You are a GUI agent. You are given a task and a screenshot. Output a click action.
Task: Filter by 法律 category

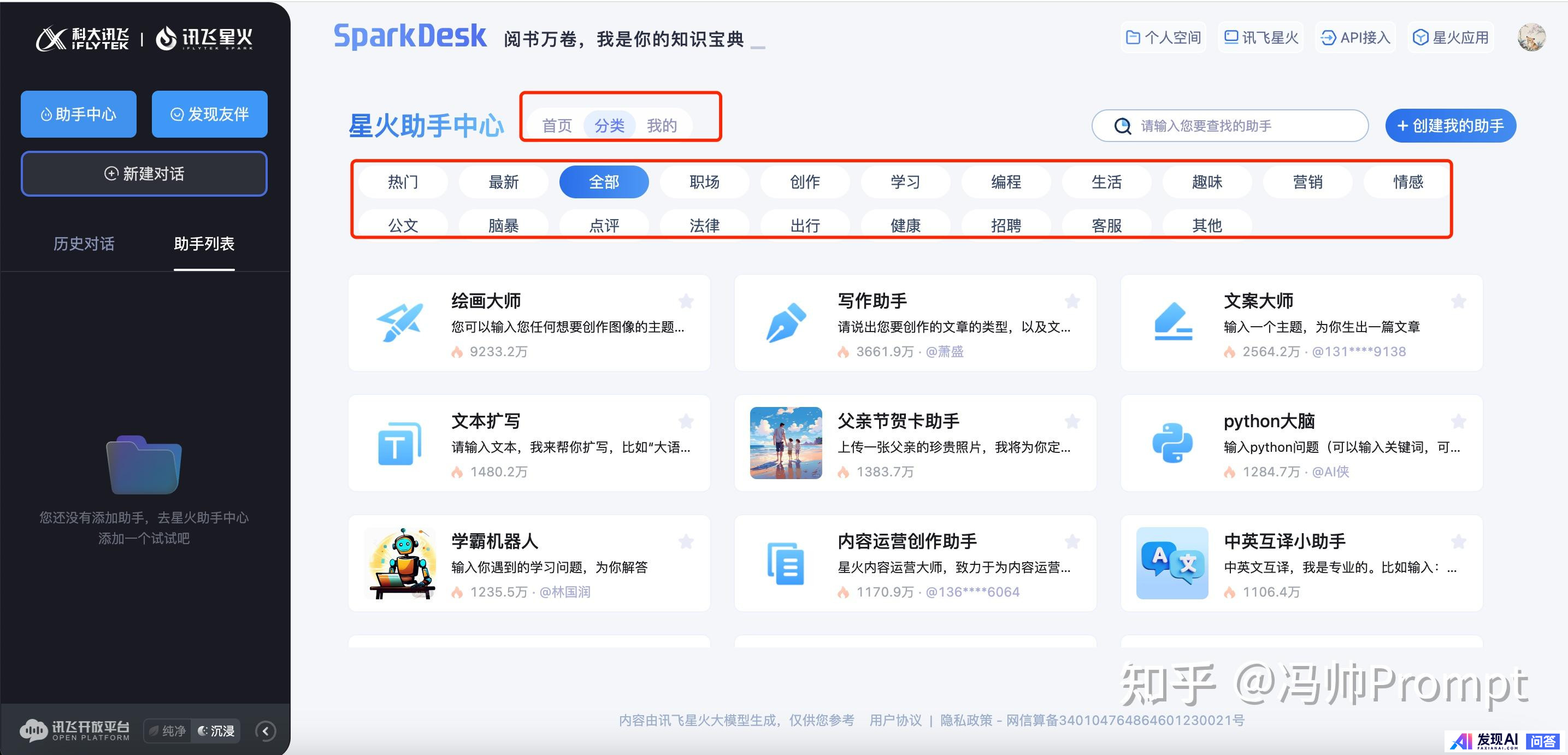(x=704, y=225)
